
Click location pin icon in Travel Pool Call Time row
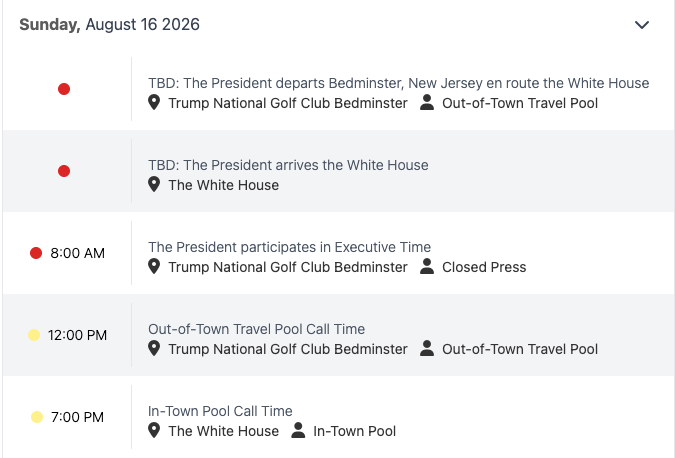[x=154, y=349]
